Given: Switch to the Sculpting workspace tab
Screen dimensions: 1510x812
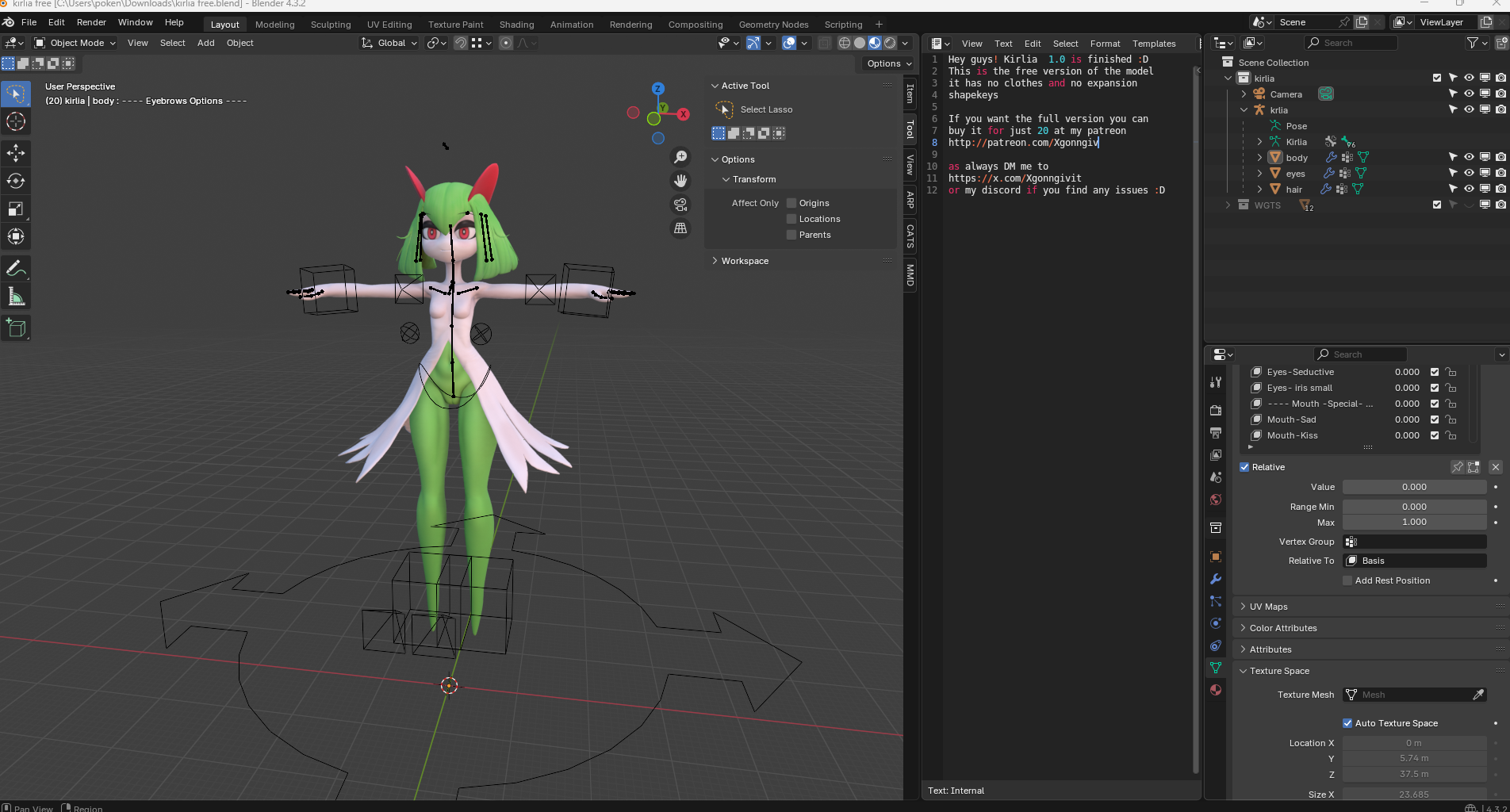Looking at the screenshot, I should pyautogui.click(x=331, y=25).
